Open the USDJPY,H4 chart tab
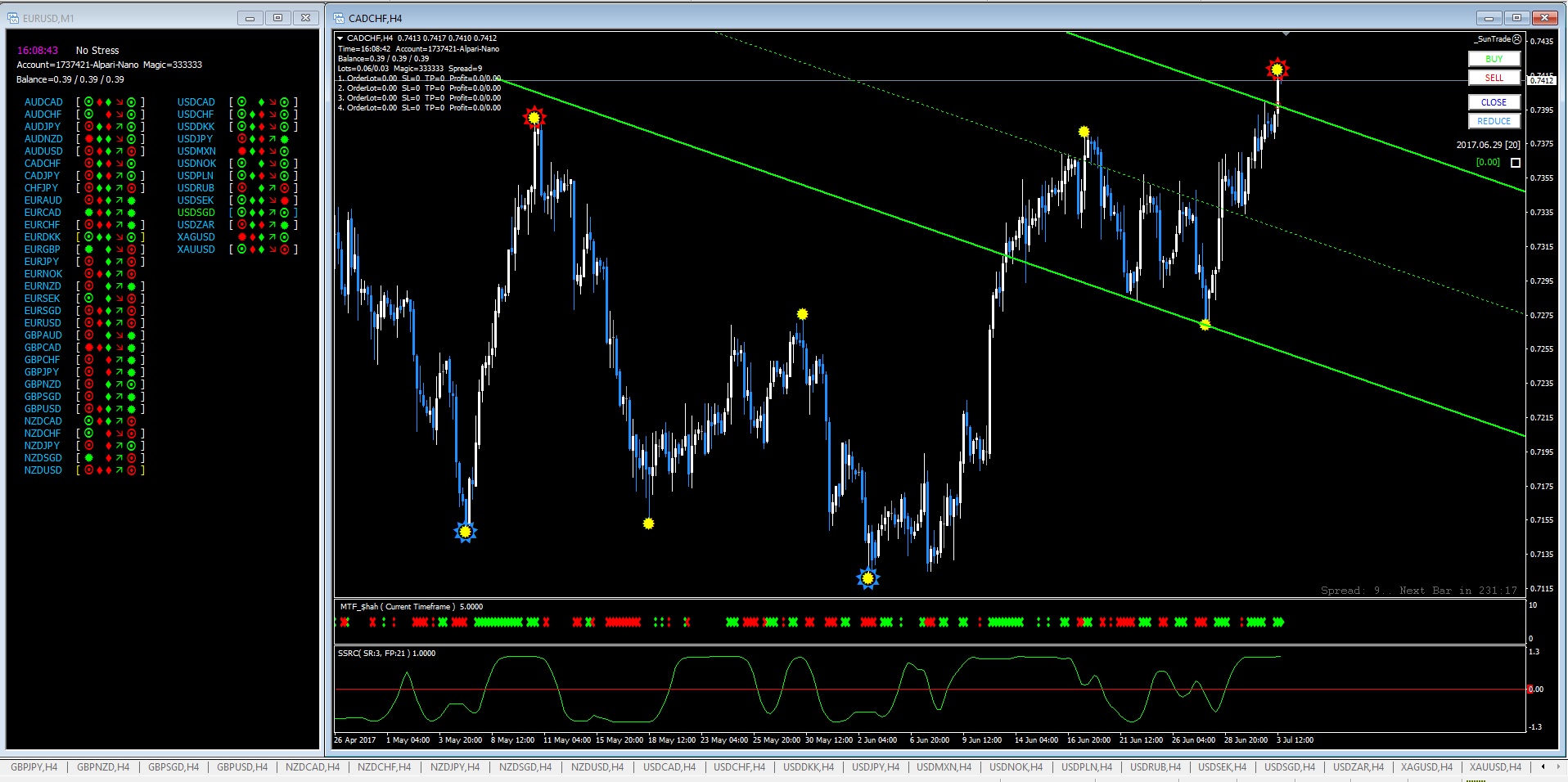 tap(875, 767)
